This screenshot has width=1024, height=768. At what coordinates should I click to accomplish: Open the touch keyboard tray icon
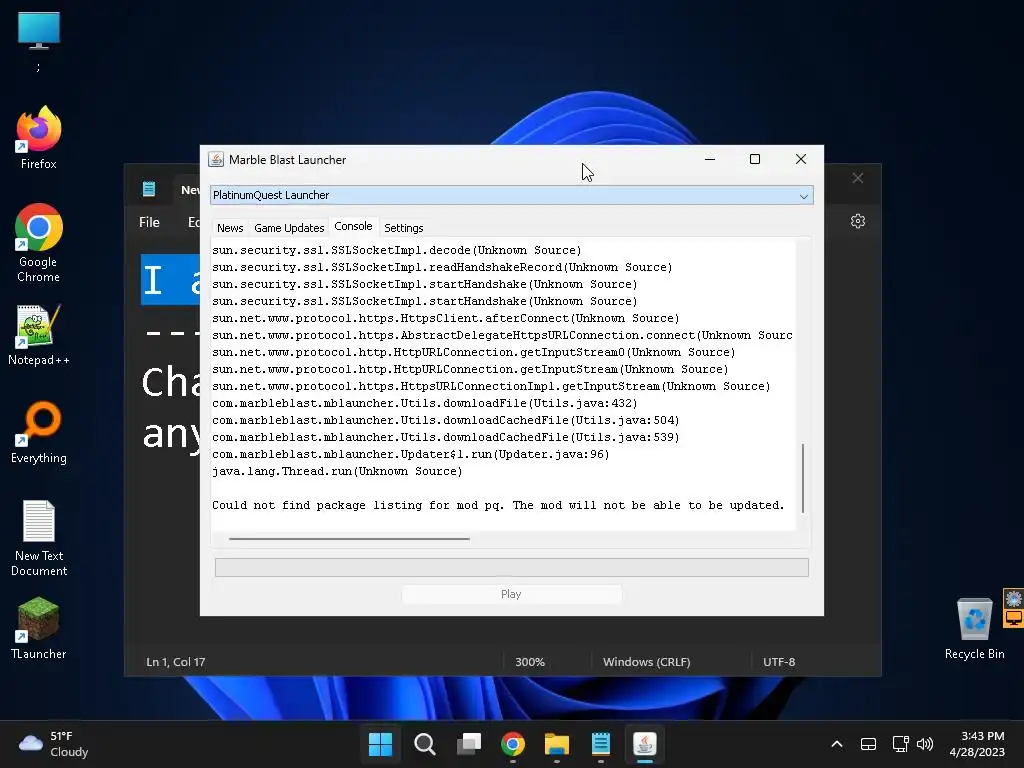coord(868,744)
